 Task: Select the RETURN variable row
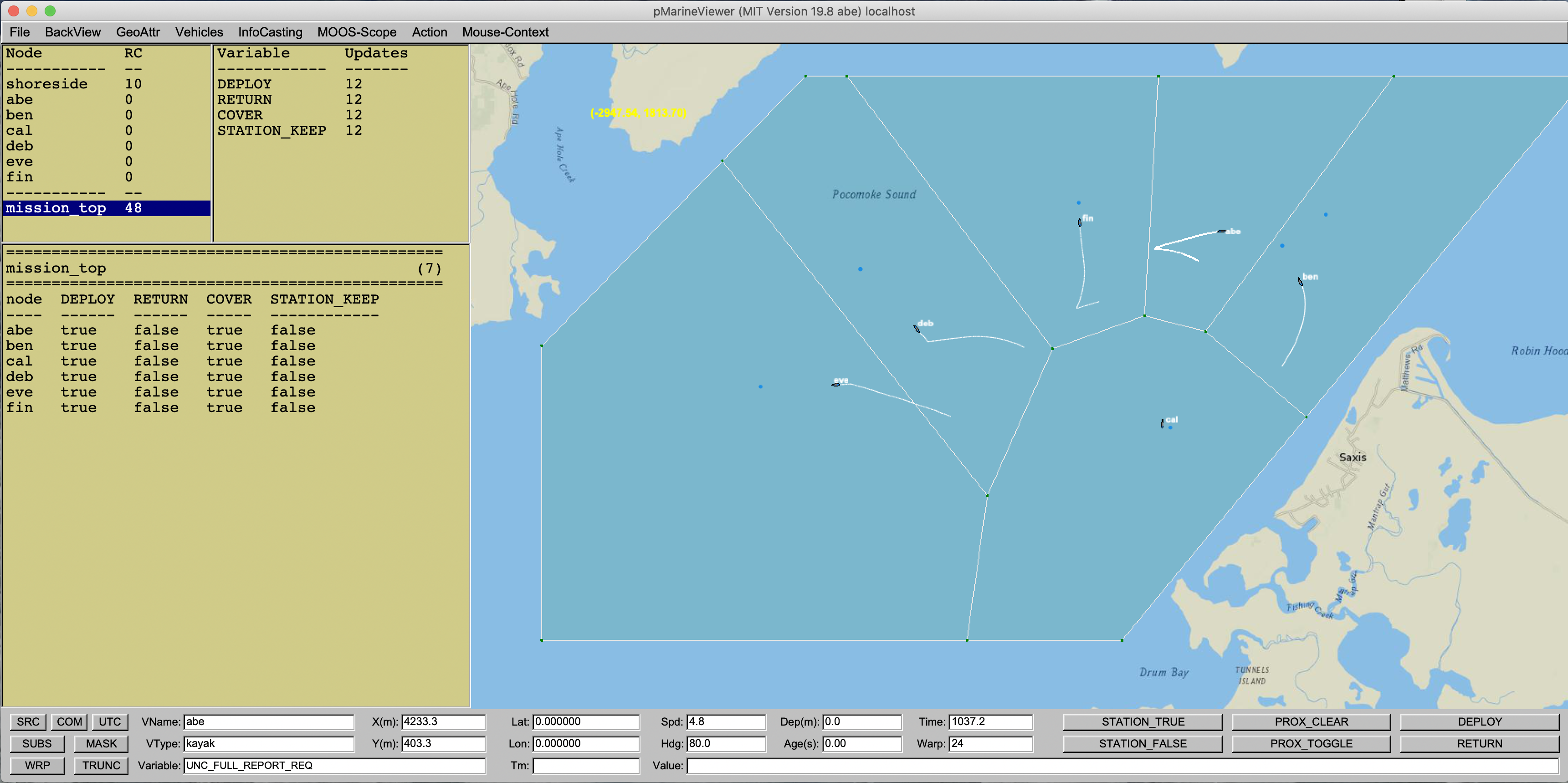point(341,100)
